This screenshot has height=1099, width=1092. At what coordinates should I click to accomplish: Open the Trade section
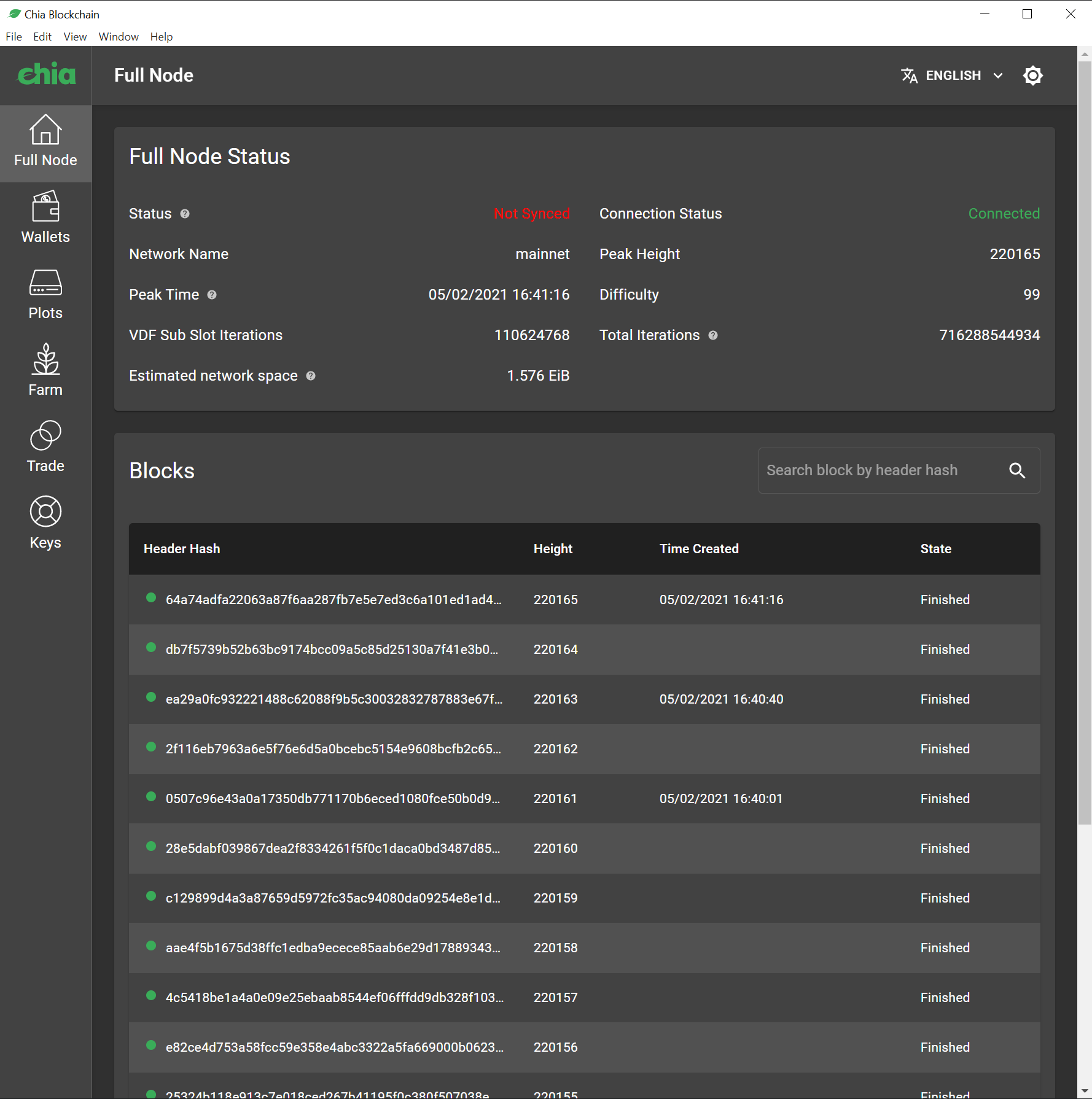45,448
